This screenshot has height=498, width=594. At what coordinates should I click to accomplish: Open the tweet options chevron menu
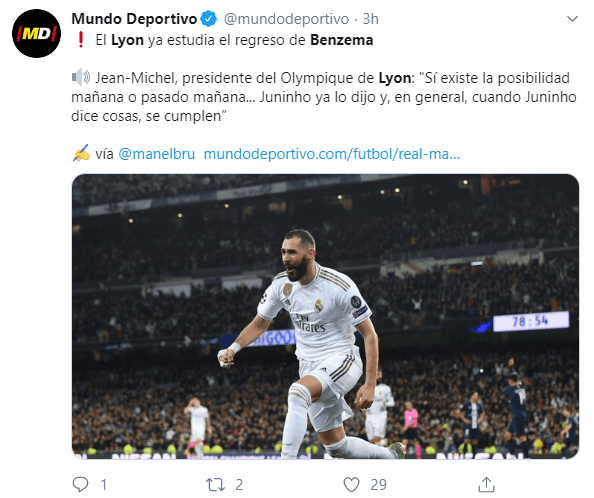(572, 19)
